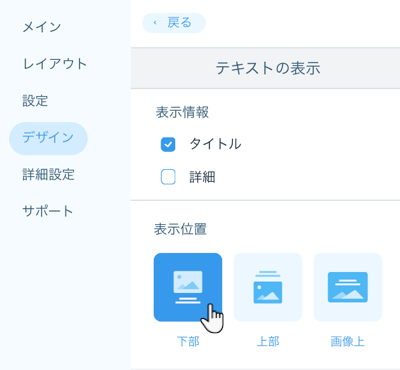Click the 画像上 label text
The image size is (400, 370).
(348, 341)
